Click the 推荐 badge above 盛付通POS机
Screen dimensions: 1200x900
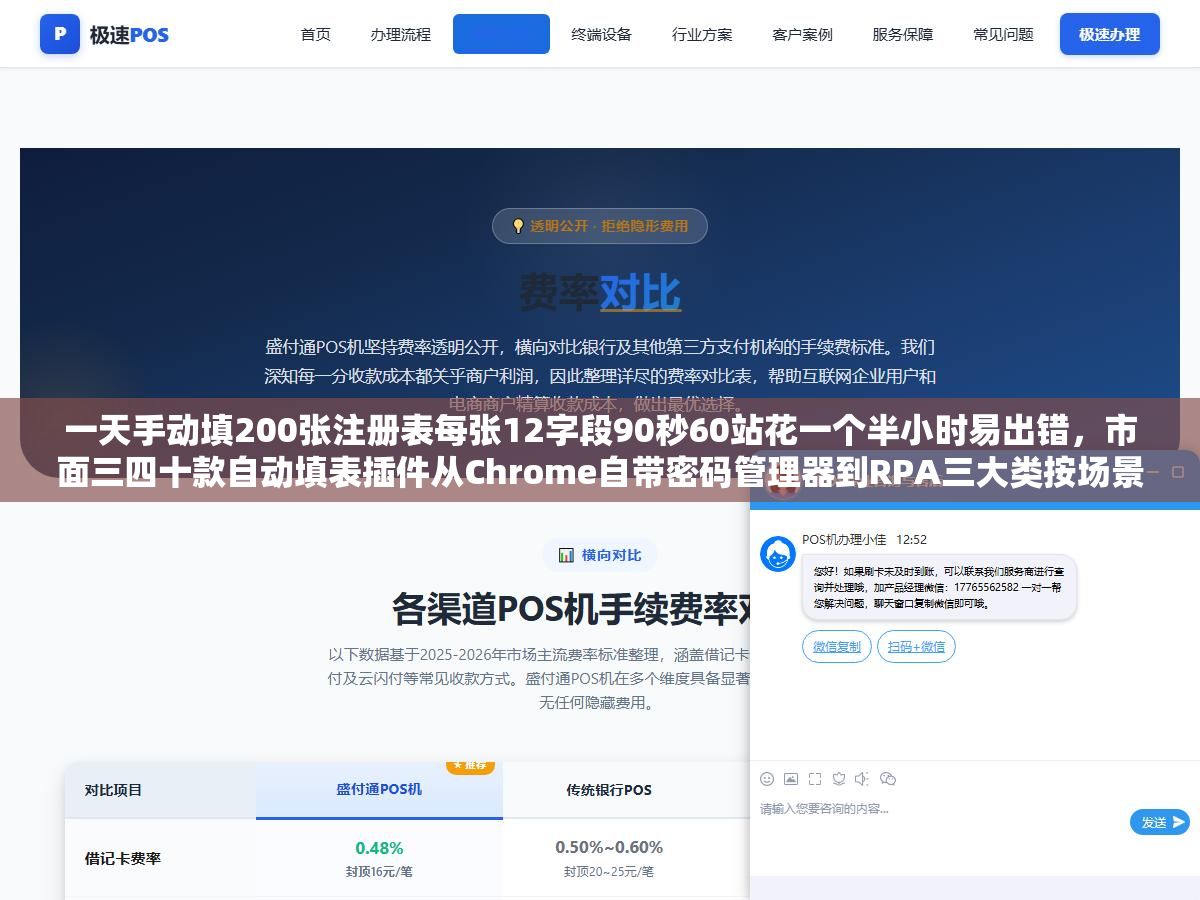click(470, 765)
